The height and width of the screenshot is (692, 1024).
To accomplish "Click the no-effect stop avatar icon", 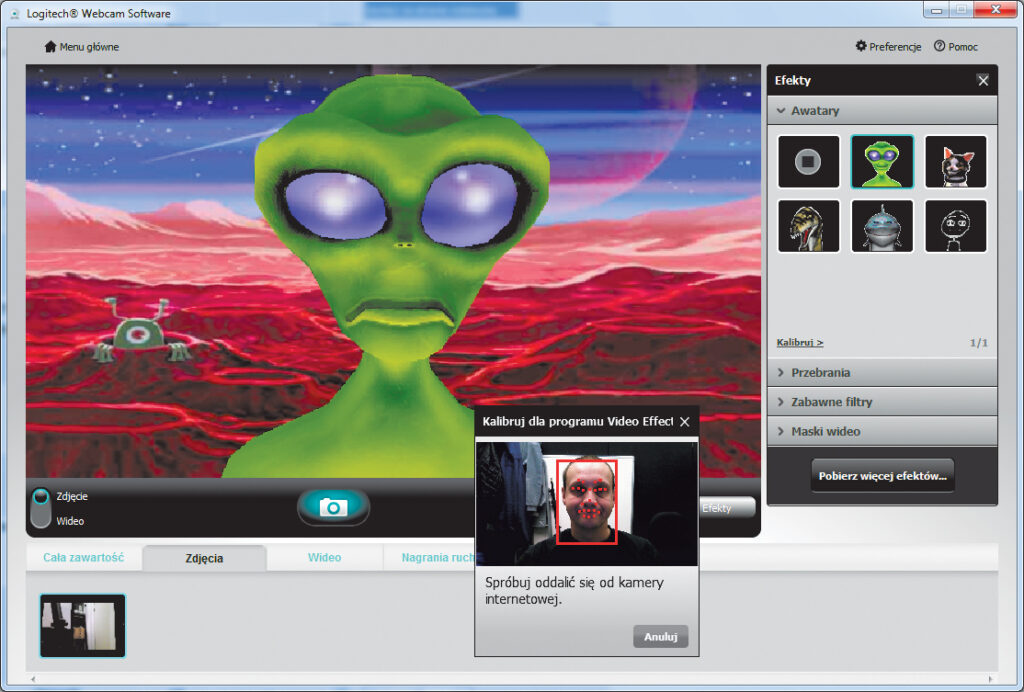I will point(808,162).
